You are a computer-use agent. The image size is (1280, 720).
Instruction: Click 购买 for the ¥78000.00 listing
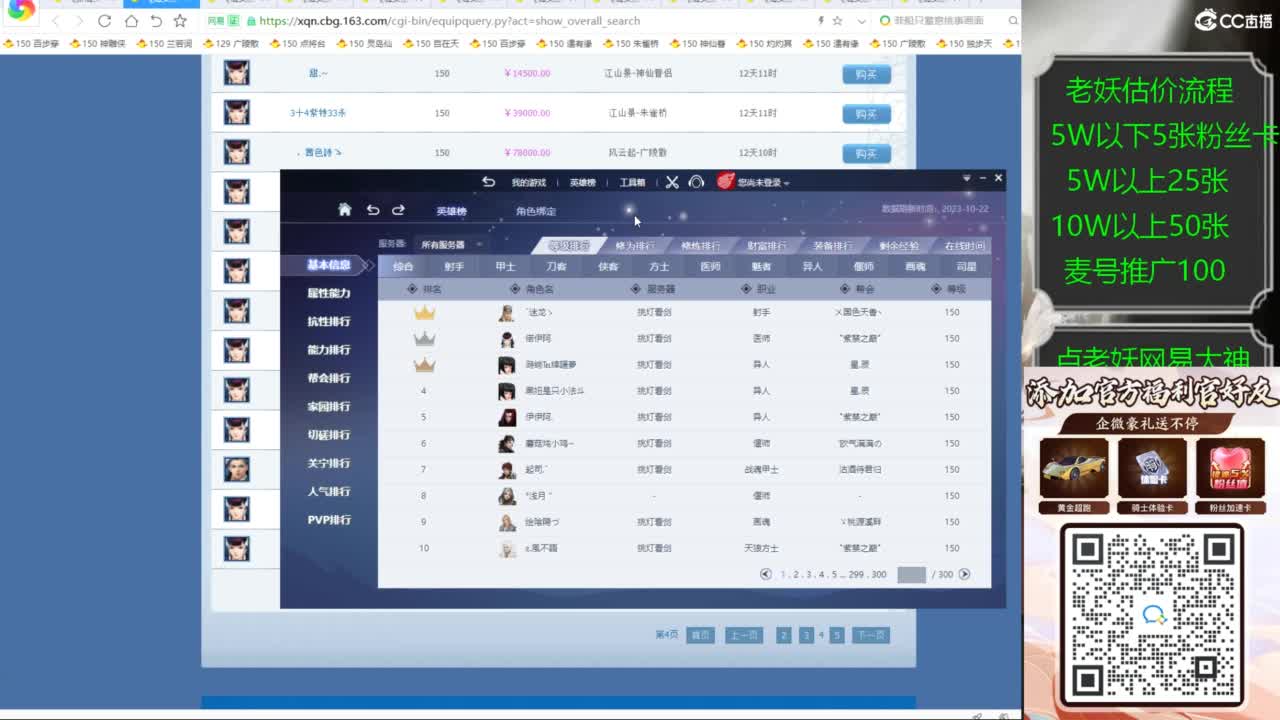(866, 153)
